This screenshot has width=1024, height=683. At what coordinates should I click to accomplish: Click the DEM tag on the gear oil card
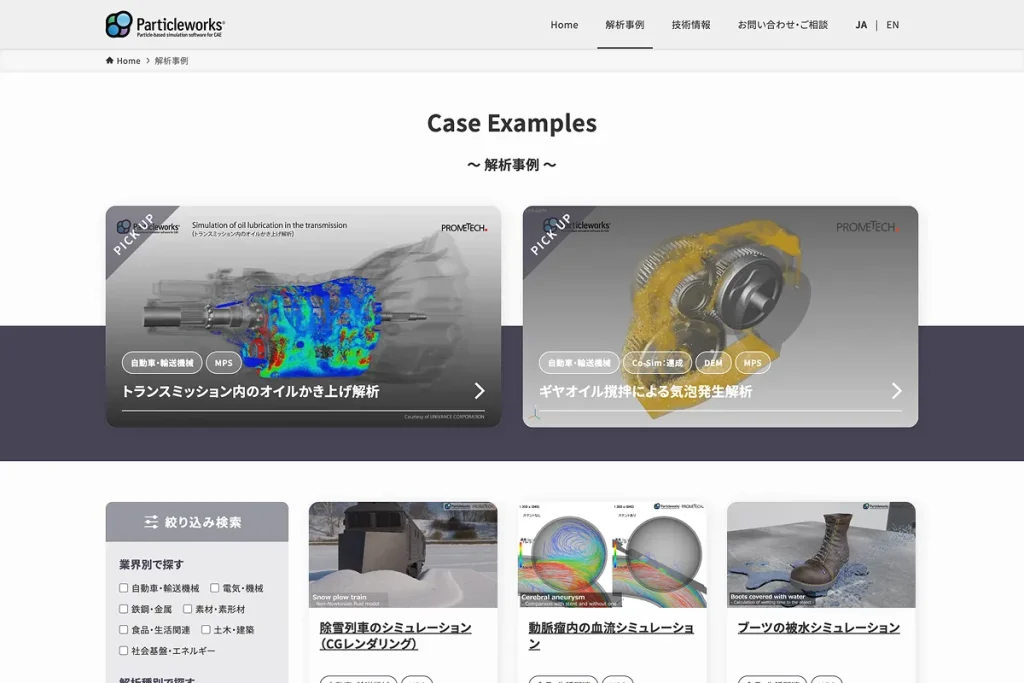click(x=713, y=363)
